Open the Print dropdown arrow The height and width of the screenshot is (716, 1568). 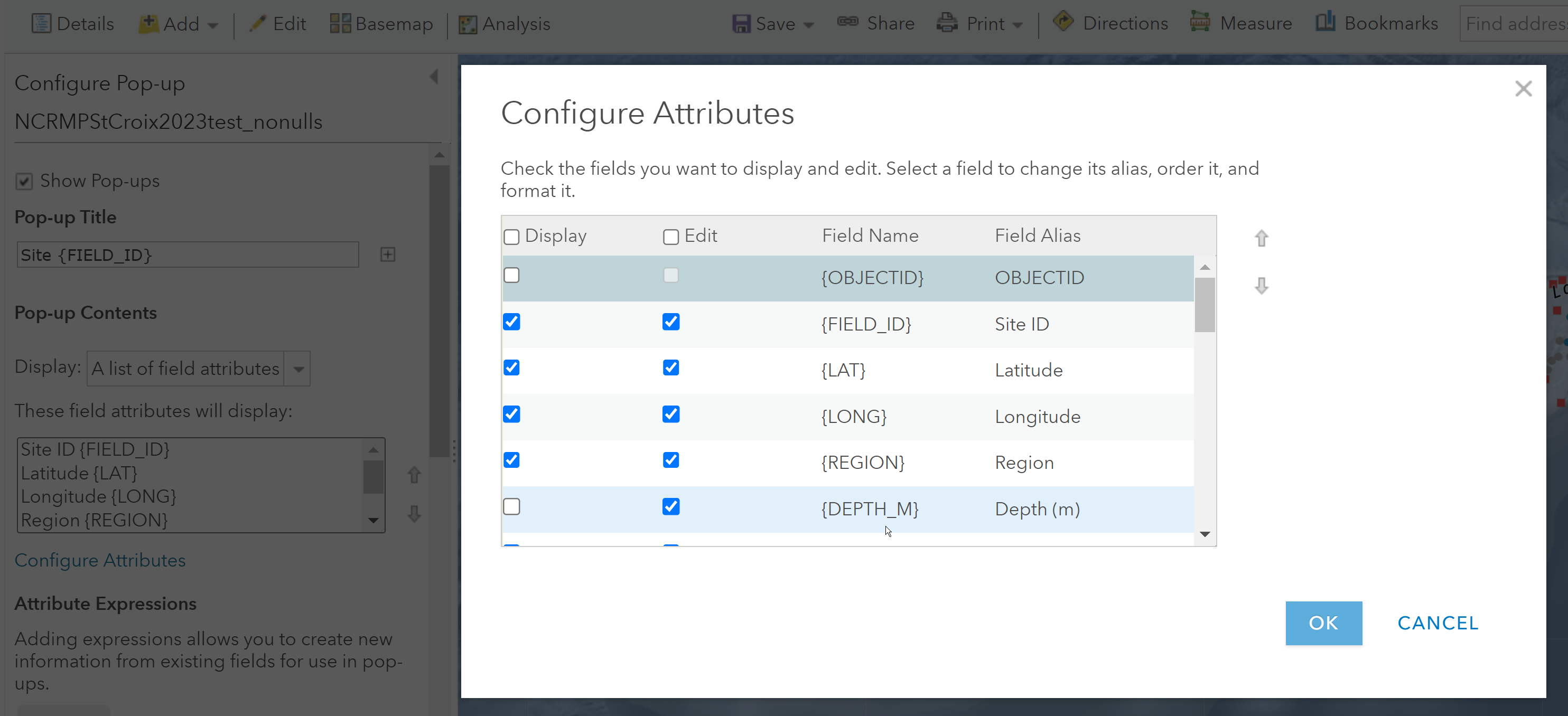tap(1018, 25)
